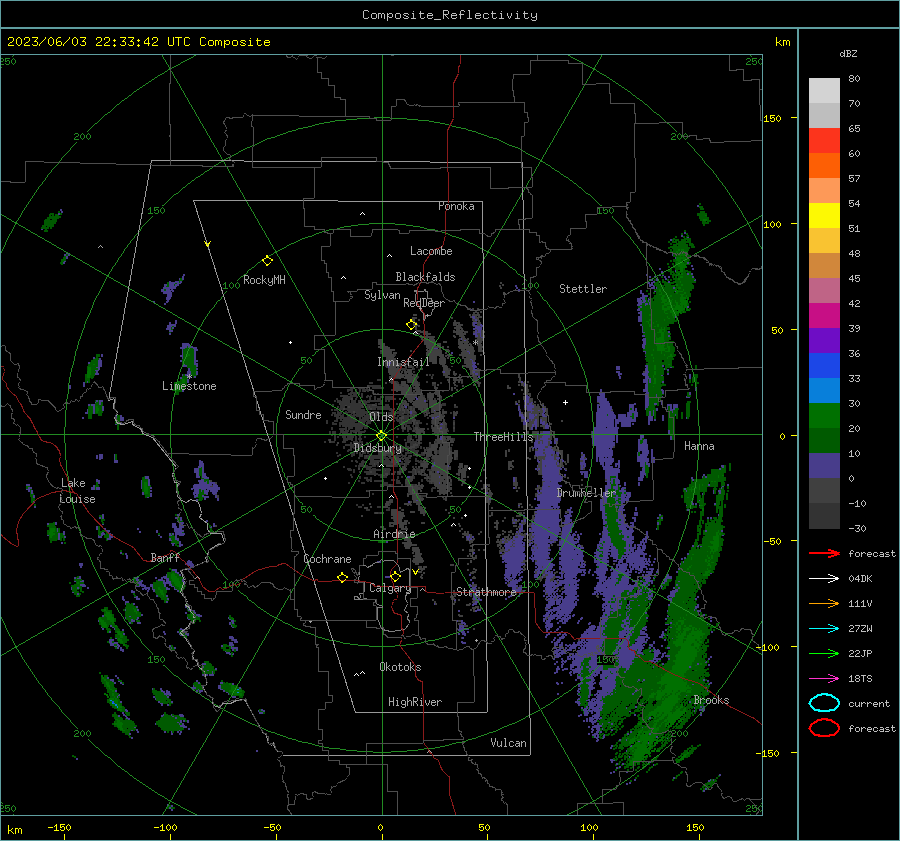Click the cyan 27ZW arrow icon
The width and height of the screenshot is (900, 841).
point(824,629)
